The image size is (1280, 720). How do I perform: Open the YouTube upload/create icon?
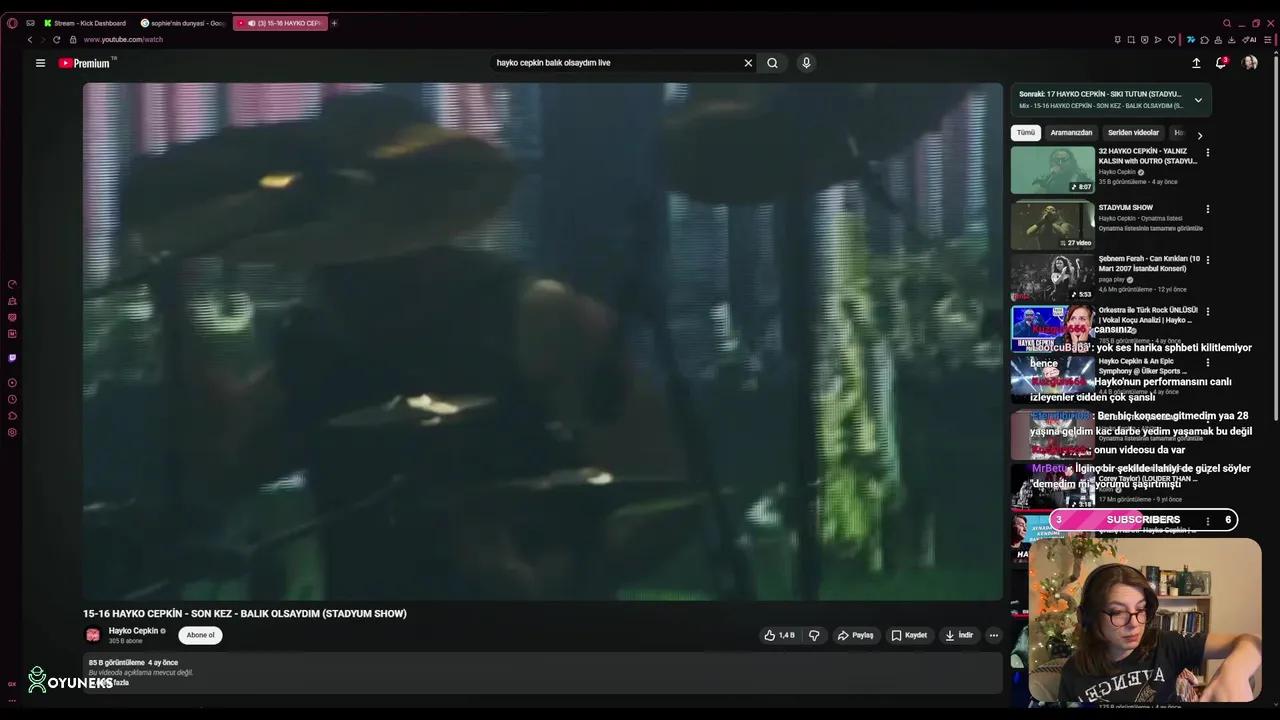tap(1196, 63)
